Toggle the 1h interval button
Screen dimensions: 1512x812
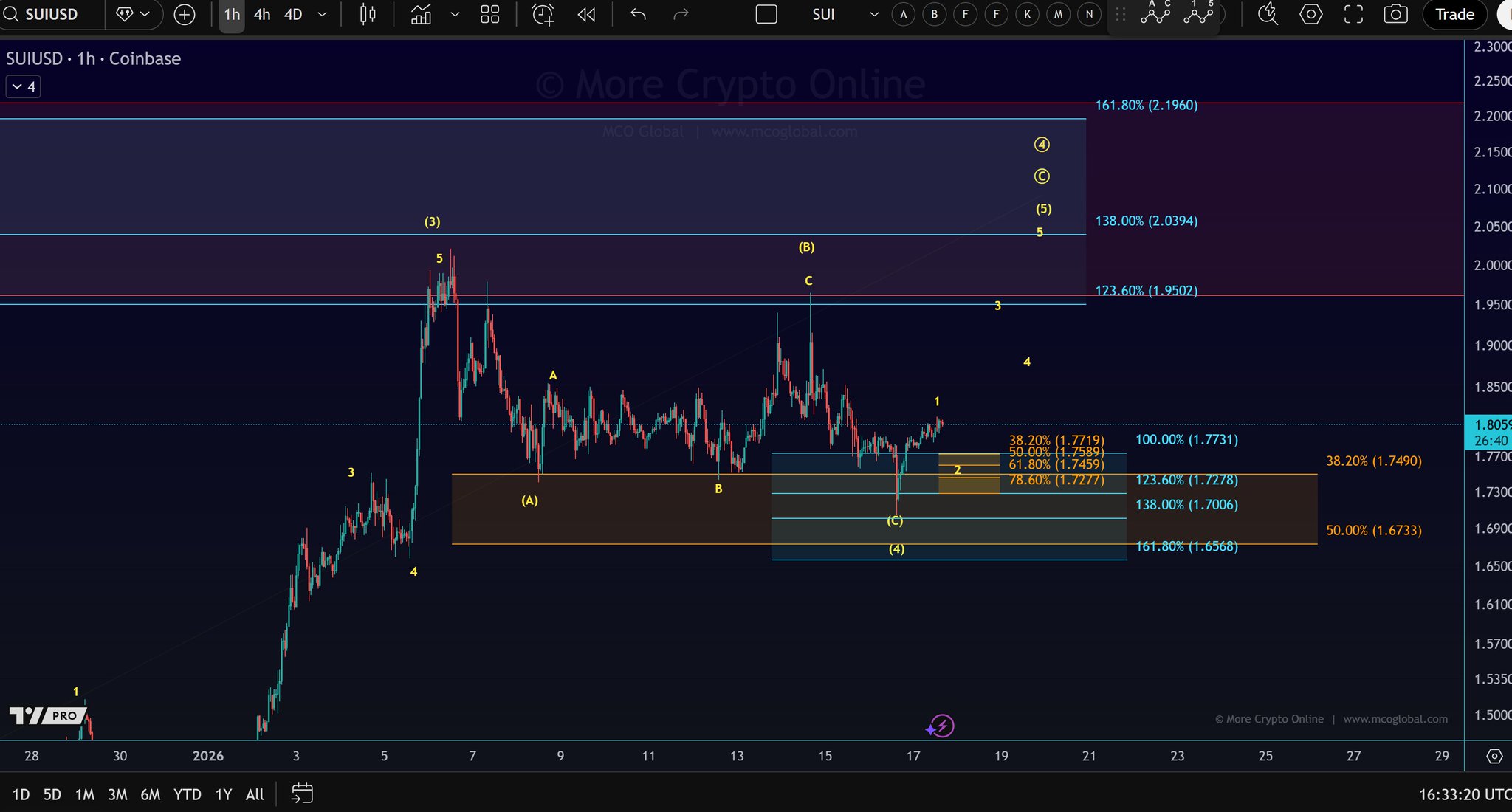(x=232, y=14)
